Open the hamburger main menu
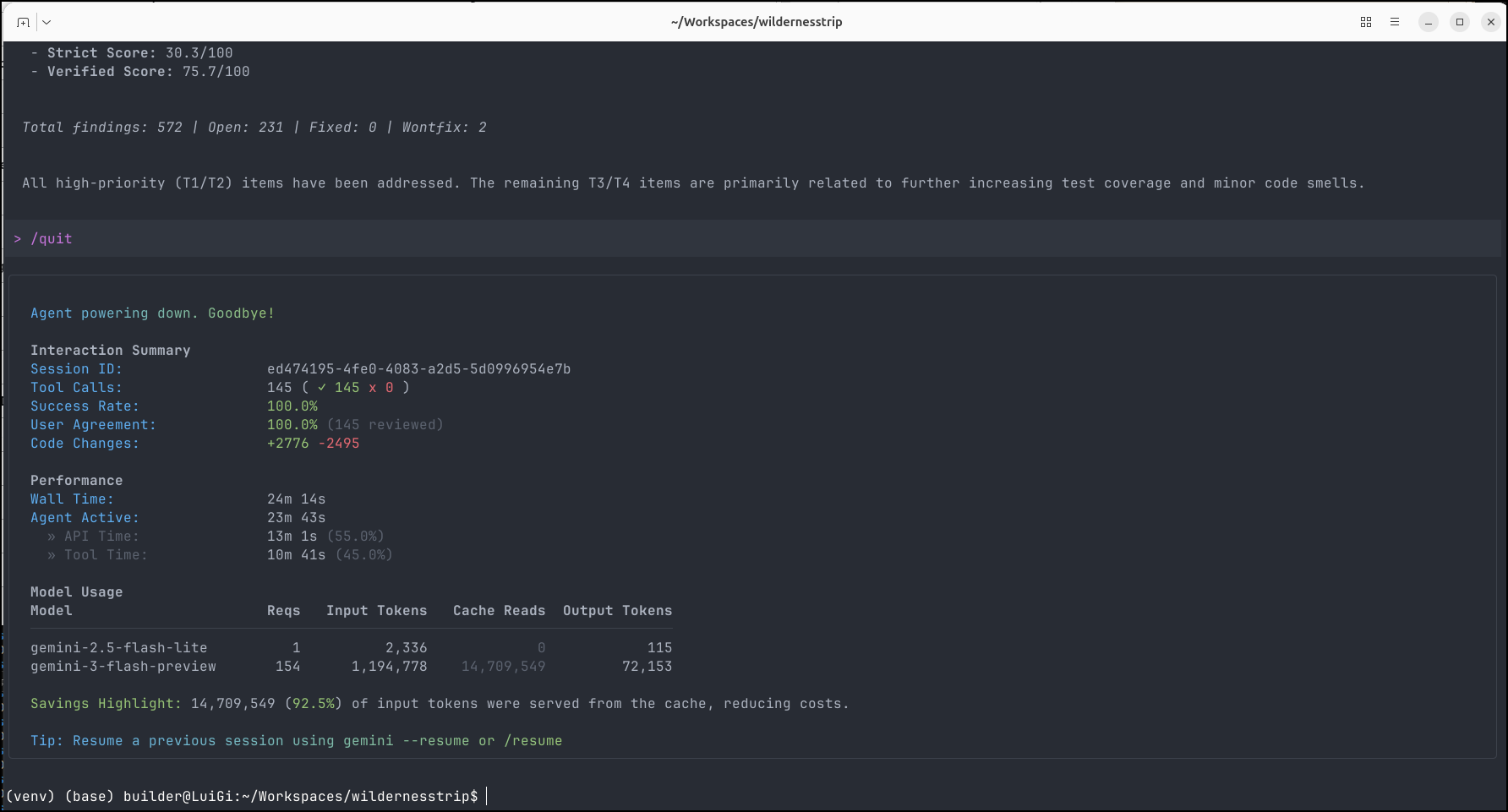 point(1395,22)
